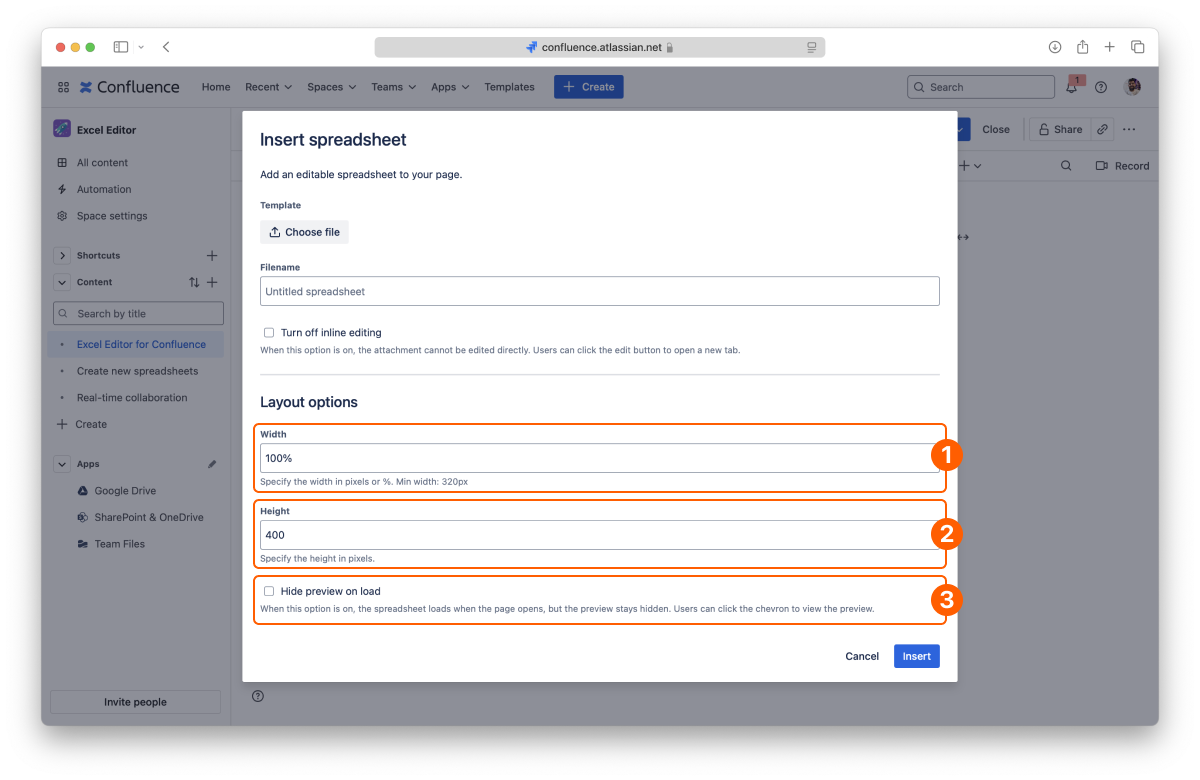Add a shortcut with the plus icon

point(212,255)
